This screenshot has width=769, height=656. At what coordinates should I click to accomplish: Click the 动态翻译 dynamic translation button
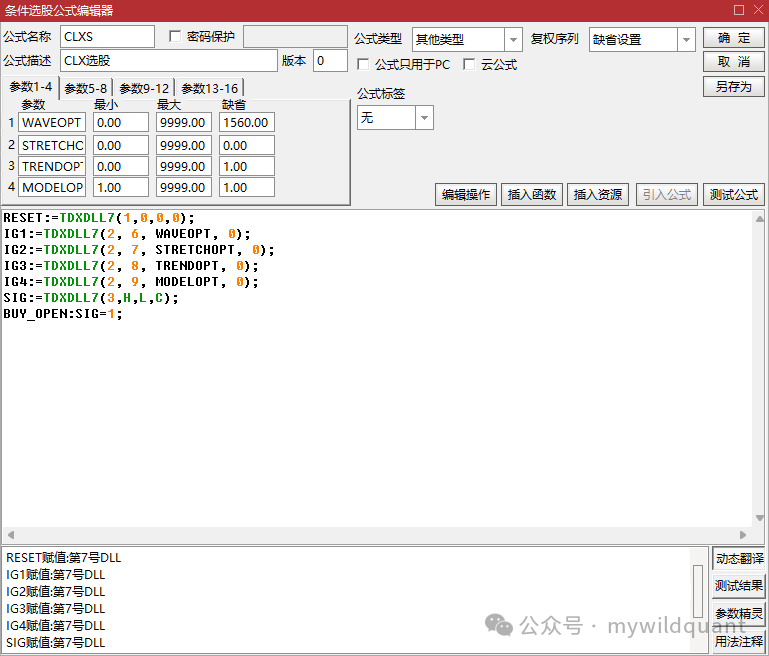[739, 558]
